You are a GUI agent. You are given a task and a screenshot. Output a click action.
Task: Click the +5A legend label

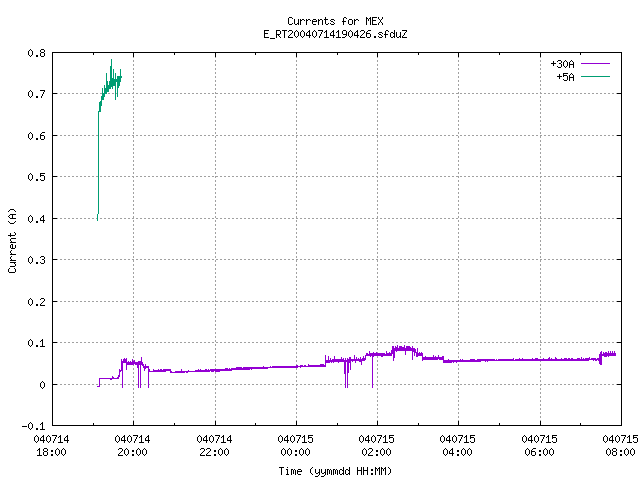[x=565, y=77]
